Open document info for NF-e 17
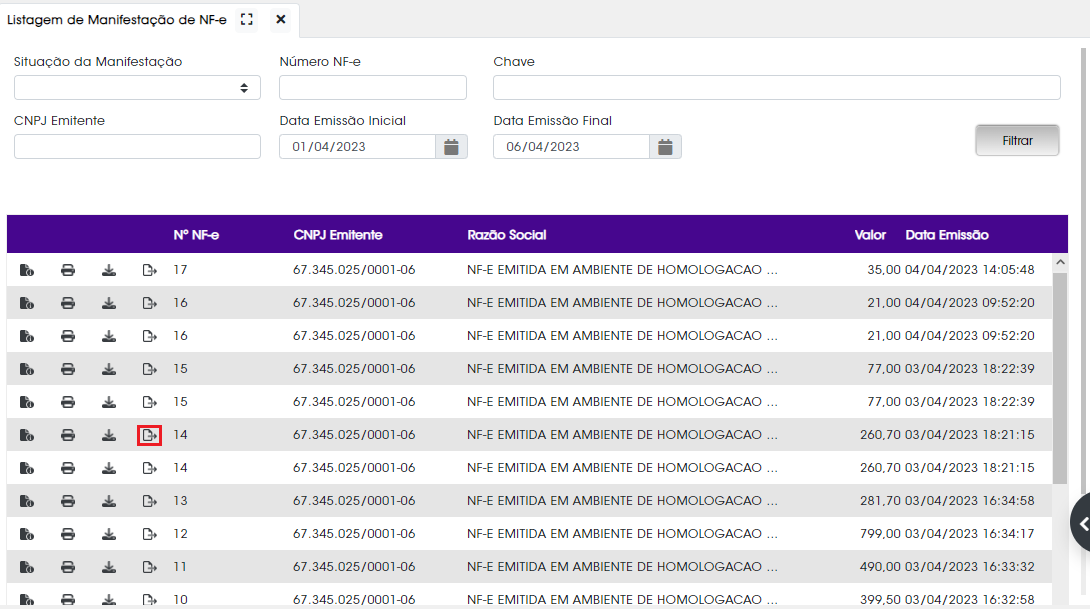The width and height of the screenshot is (1090, 609). tap(26, 270)
